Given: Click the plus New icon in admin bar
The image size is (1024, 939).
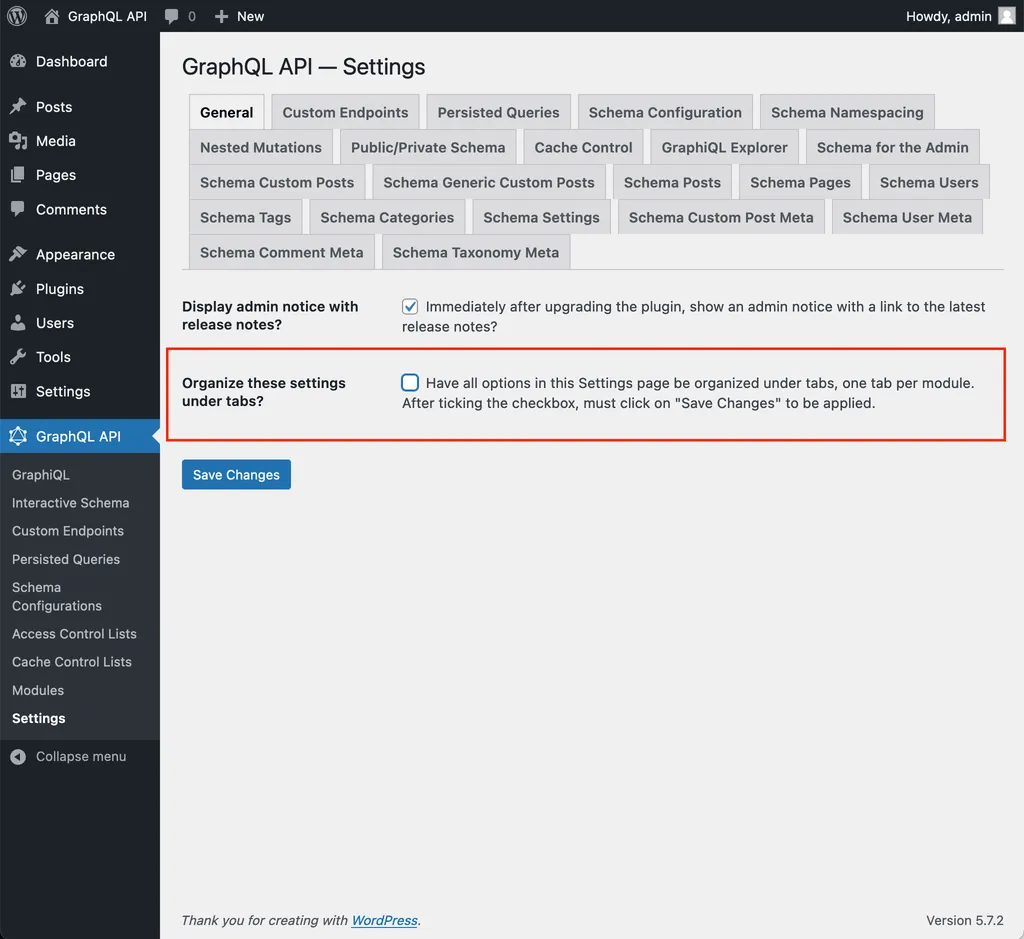Looking at the screenshot, I should [x=221, y=16].
